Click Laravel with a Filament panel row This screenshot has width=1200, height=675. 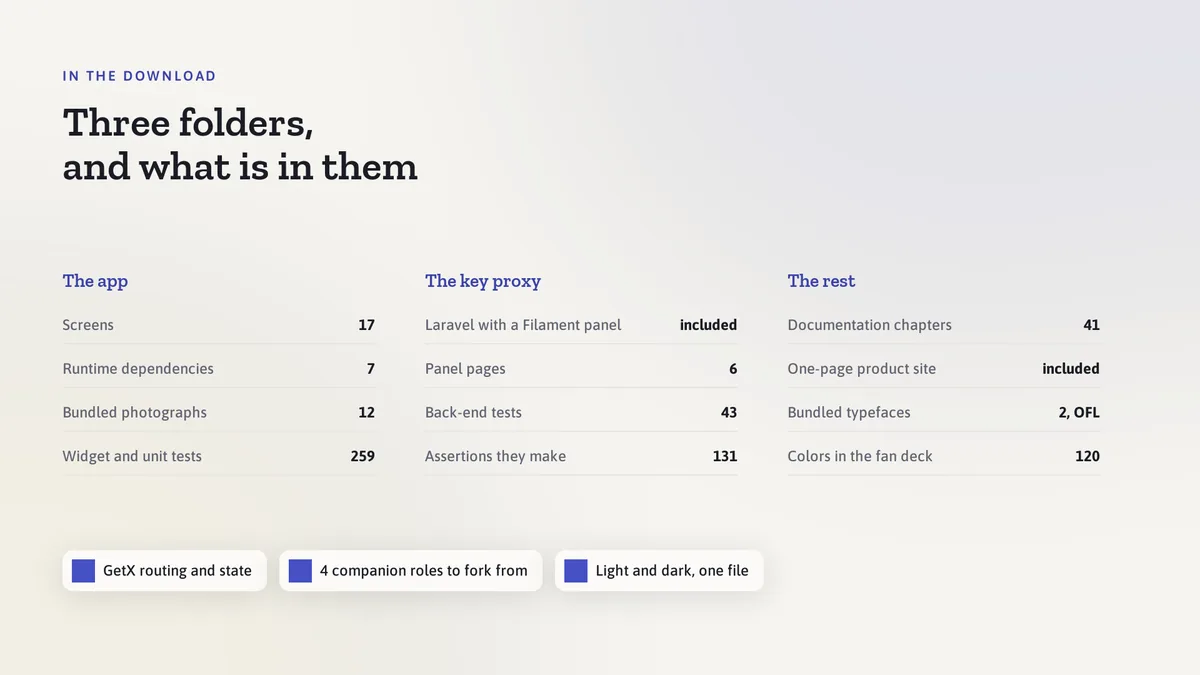point(581,325)
